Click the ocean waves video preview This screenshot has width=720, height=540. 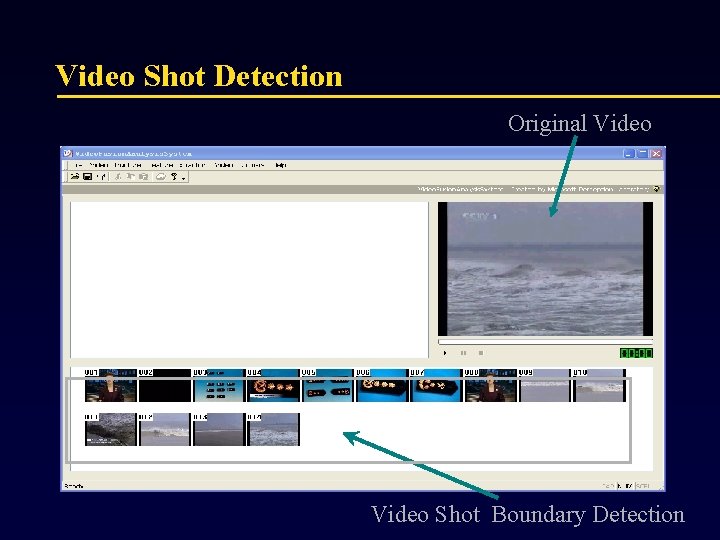(545, 269)
